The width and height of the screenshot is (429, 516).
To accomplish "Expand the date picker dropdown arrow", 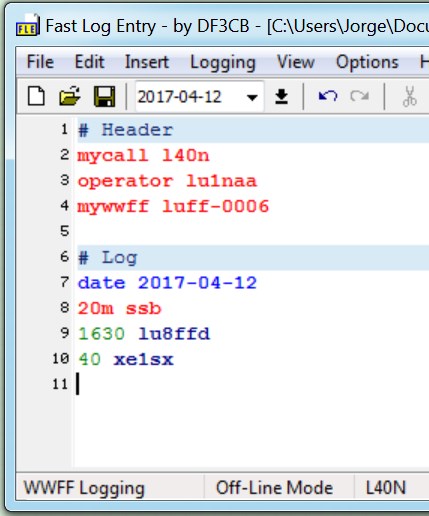I will 252,97.
